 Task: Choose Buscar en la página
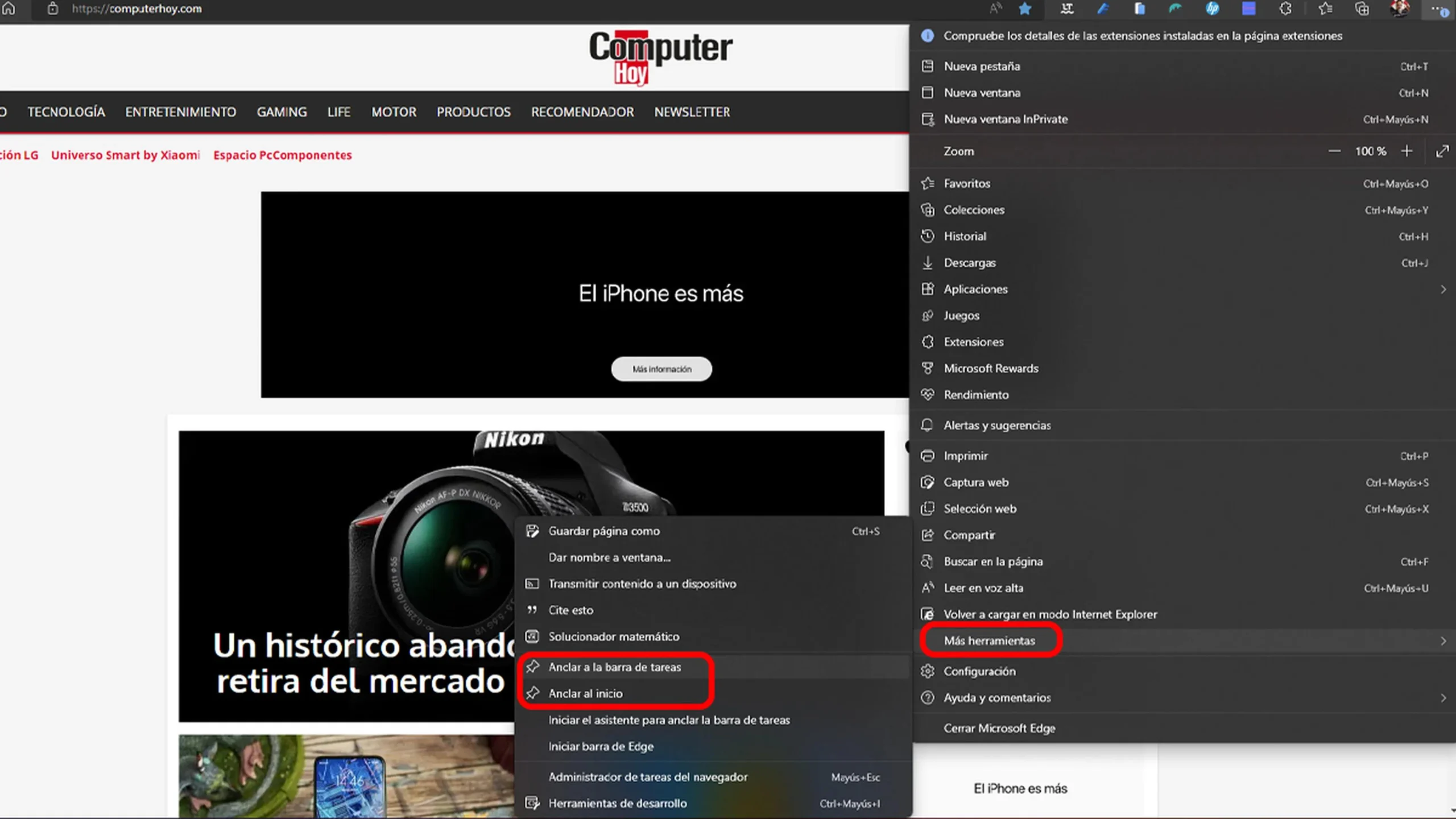(1183, 561)
